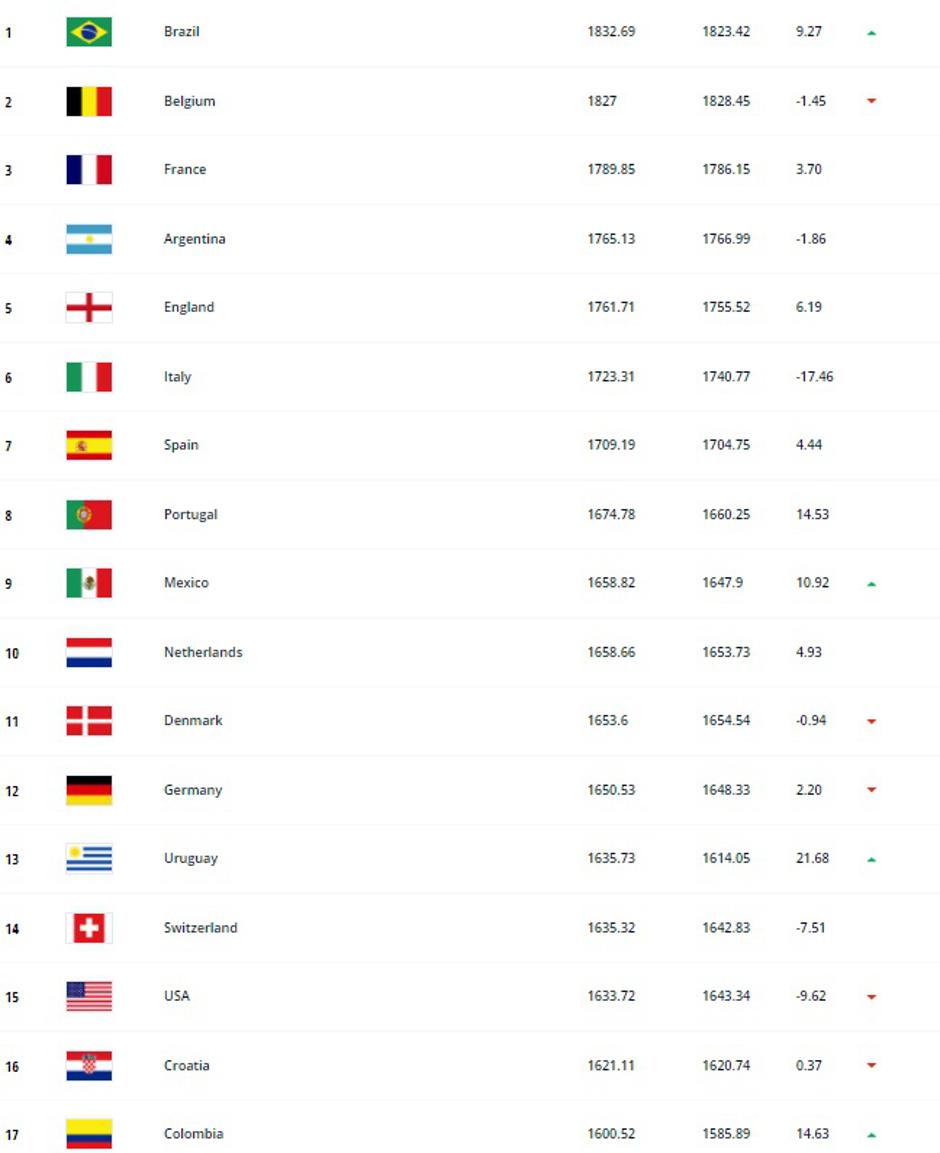Click Croatia's red down arrow
This screenshot has height=1153, width=940.
pyautogui.click(x=872, y=1066)
